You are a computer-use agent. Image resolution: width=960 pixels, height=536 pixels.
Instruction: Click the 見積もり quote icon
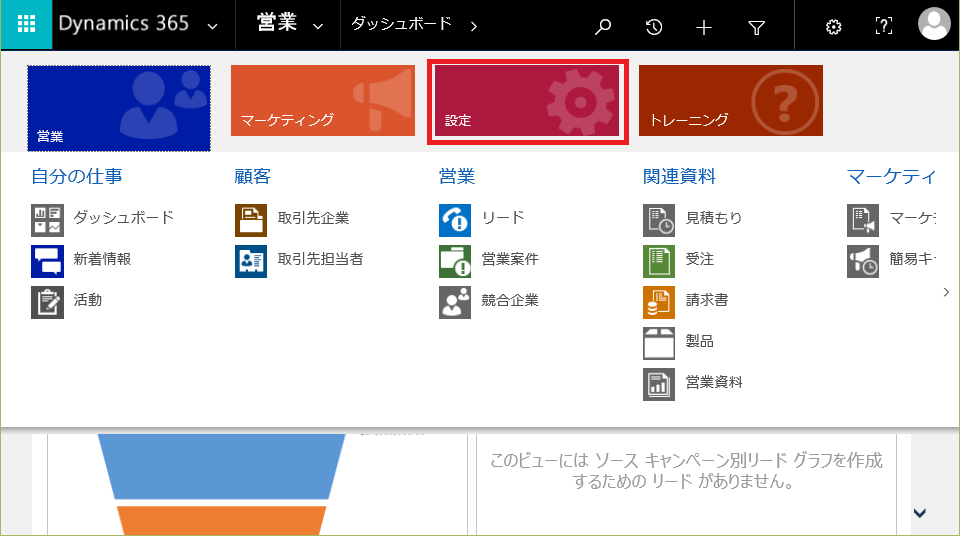tap(659, 221)
